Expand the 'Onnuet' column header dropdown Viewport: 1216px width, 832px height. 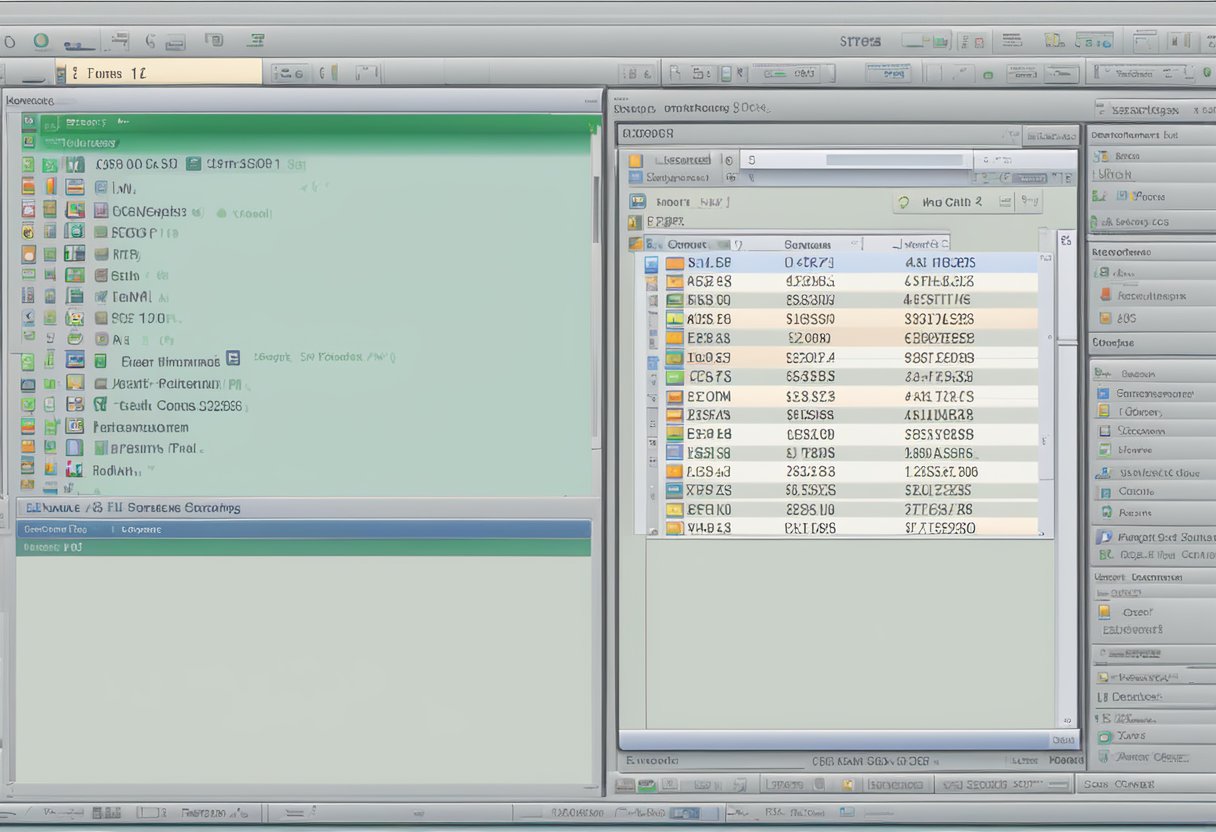tap(738, 244)
